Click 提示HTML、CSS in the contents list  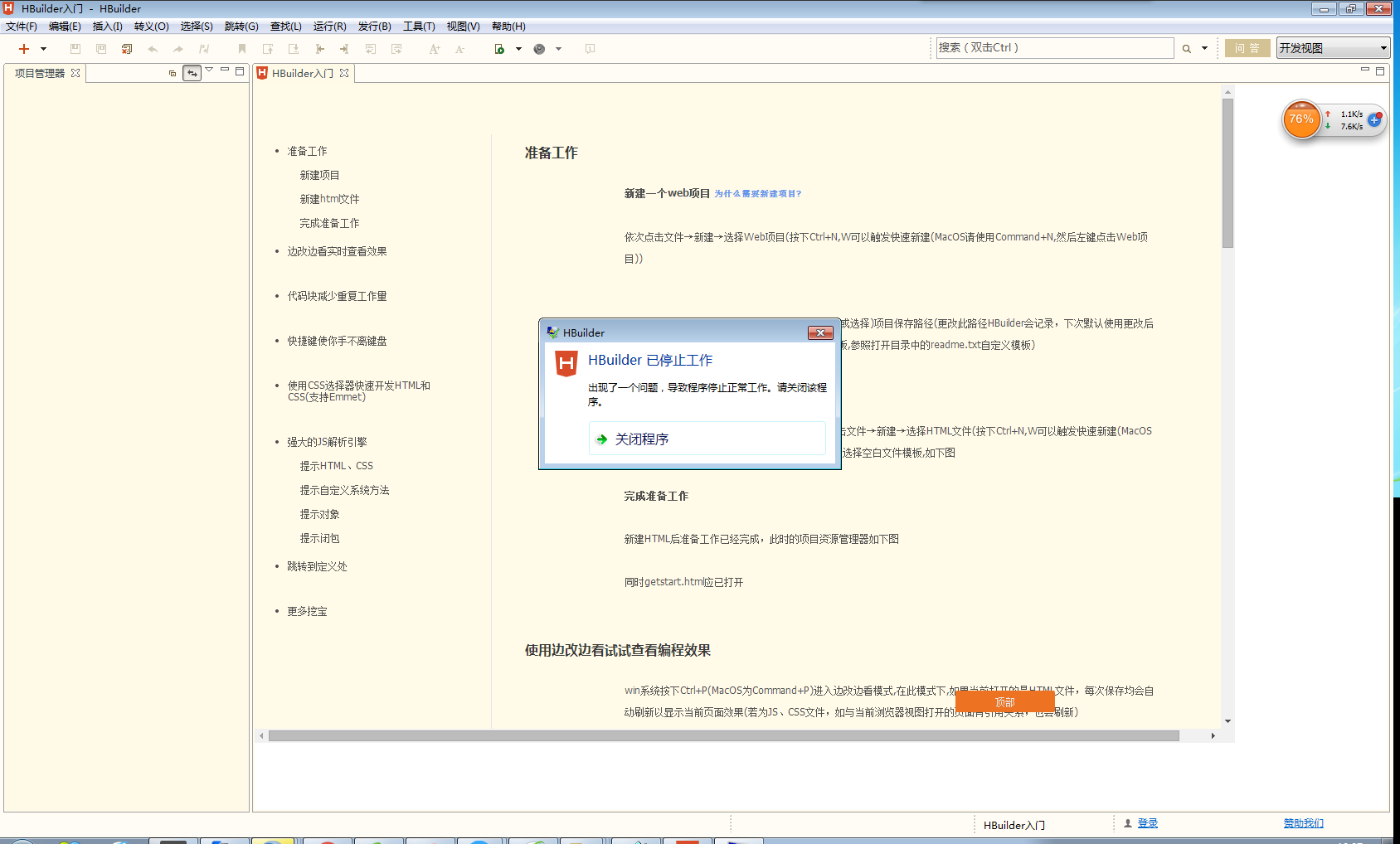336,466
